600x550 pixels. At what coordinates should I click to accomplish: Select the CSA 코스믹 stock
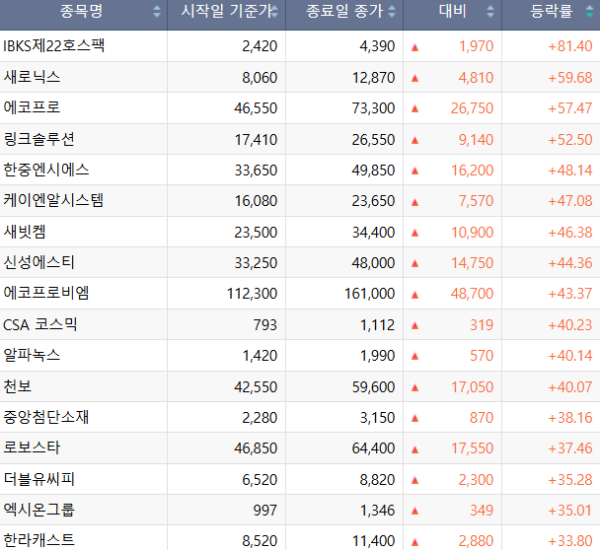(x=39, y=325)
